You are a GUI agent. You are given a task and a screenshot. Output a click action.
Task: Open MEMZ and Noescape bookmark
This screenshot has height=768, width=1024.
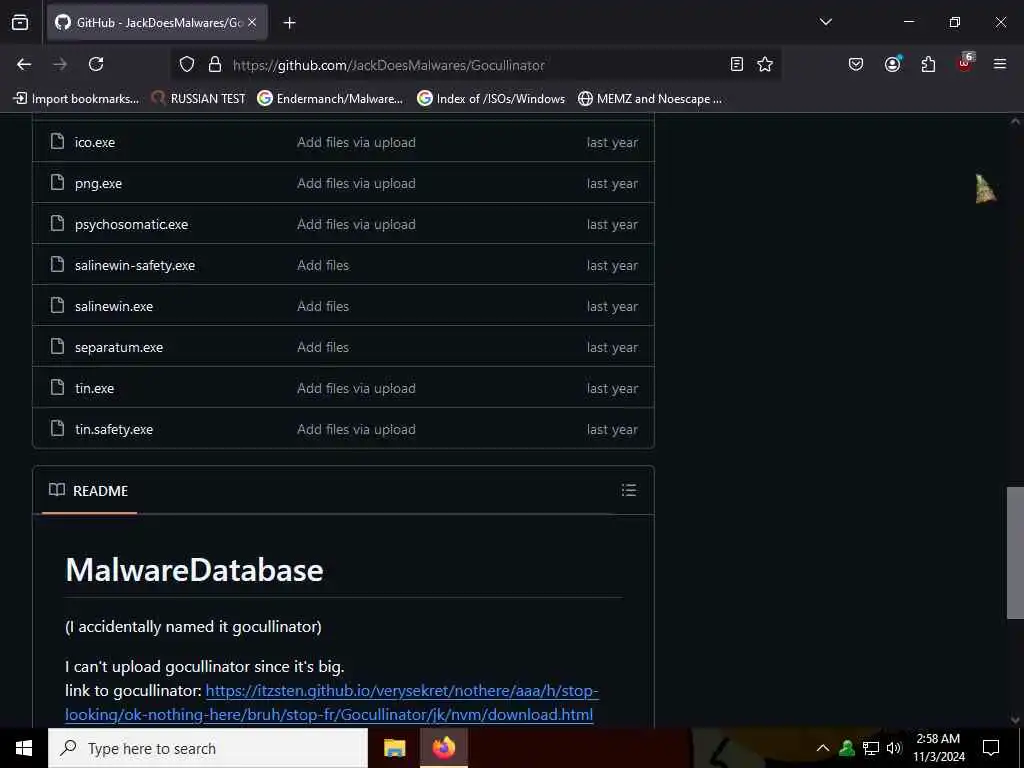tap(650, 99)
